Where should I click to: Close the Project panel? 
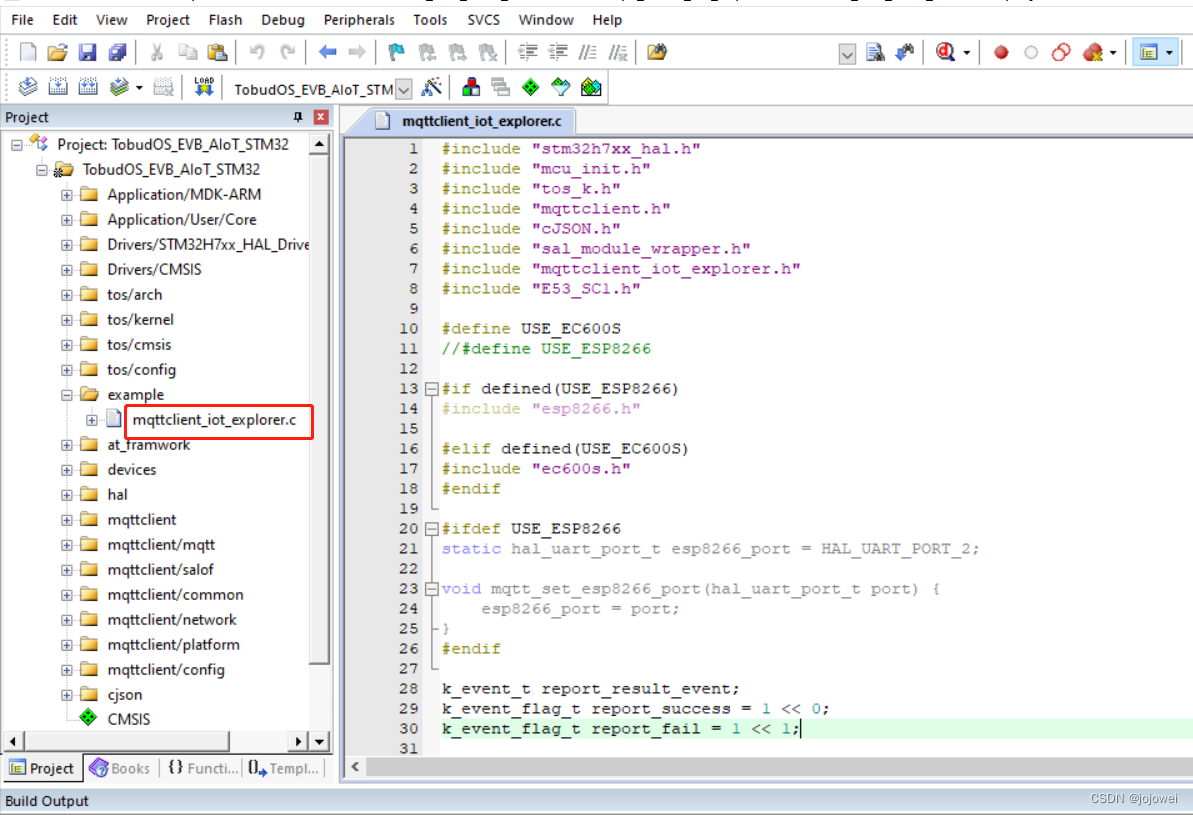[321, 117]
